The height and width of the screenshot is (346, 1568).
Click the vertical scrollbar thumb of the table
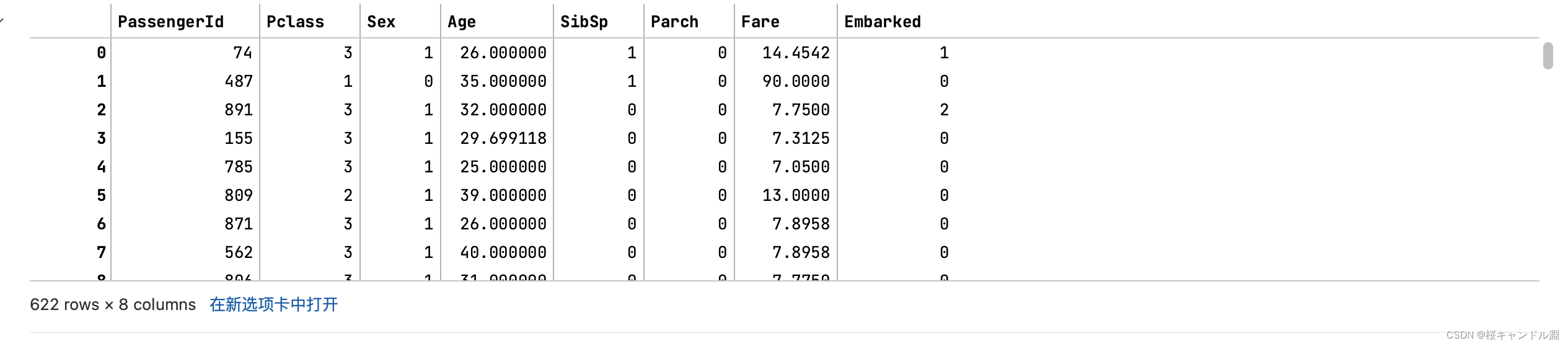tap(1548, 56)
